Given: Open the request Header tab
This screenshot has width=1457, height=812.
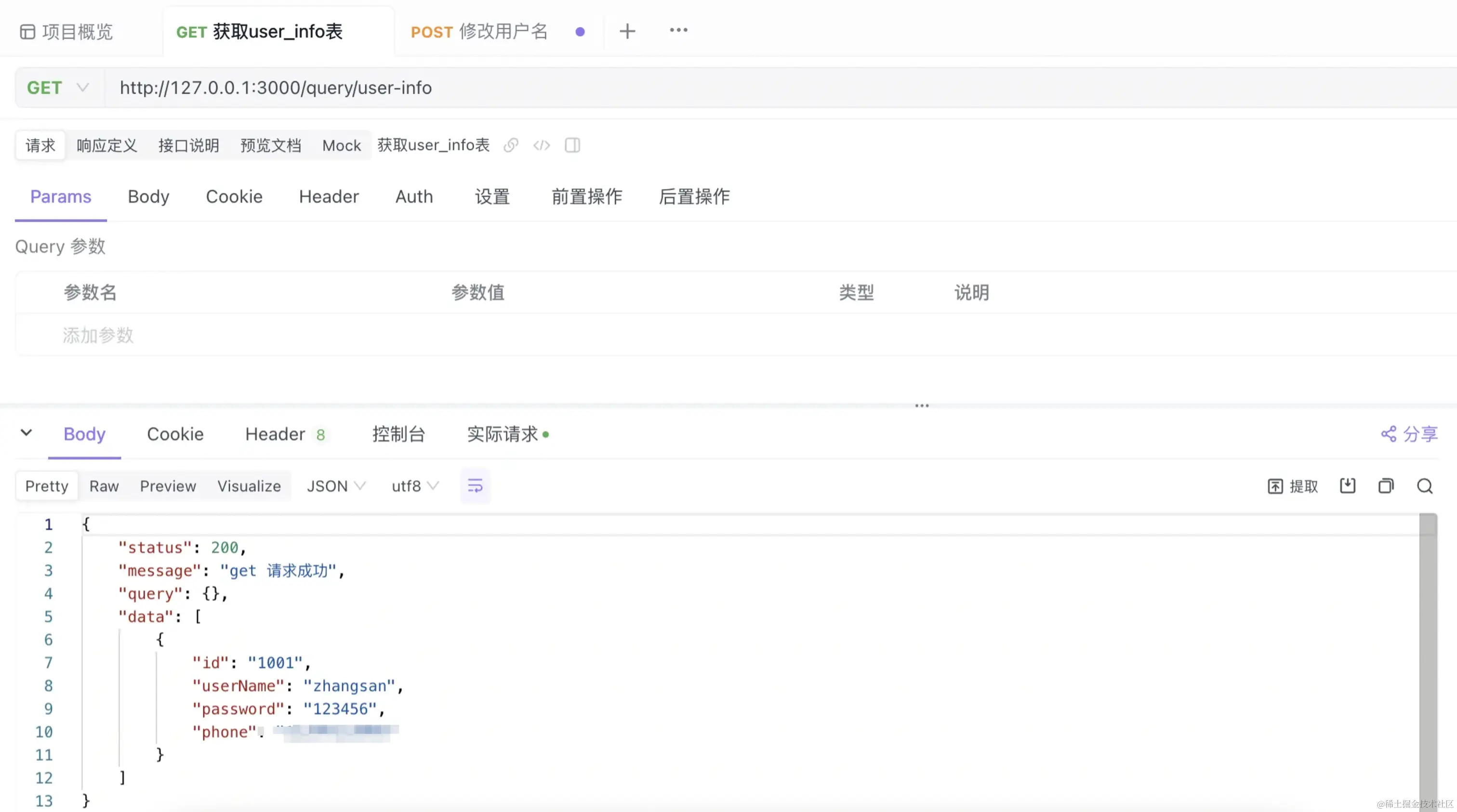Looking at the screenshot, I should click(x=329, y=197).
